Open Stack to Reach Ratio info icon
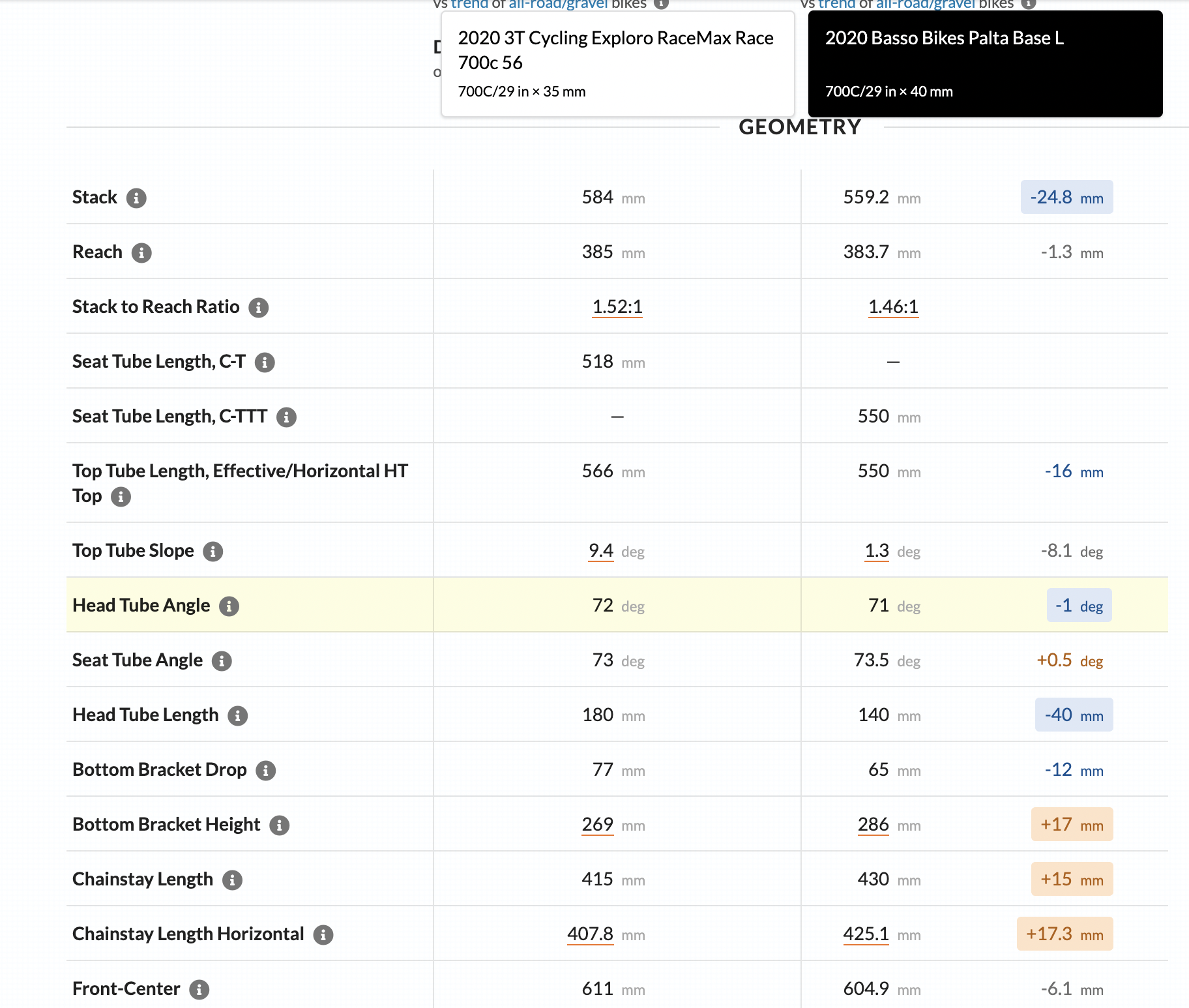This screenshot has height=1008, width=1189. [259, 308]
